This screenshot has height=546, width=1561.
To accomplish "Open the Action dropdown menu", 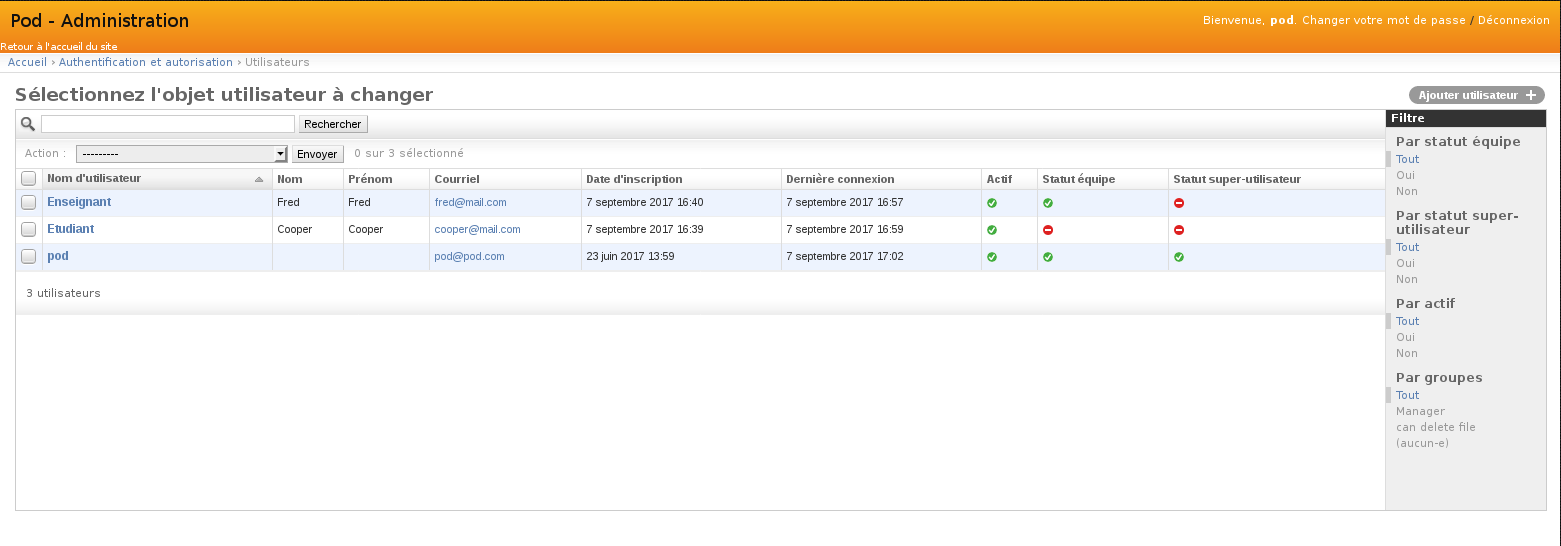I will coord(182,154).
